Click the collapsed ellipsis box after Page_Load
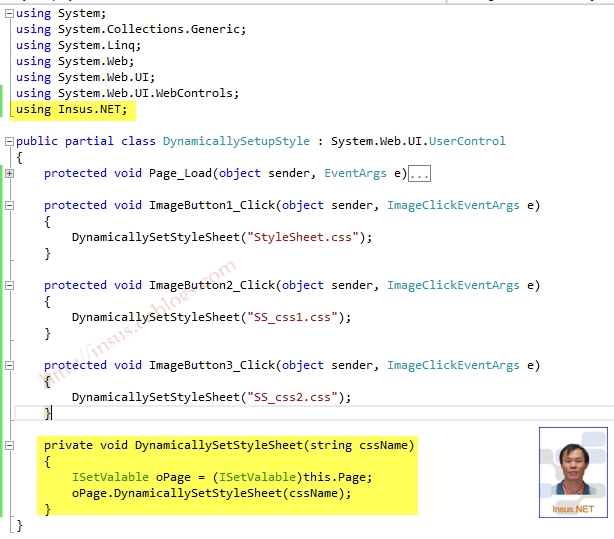Screen dimensions: 614x539 (419, 174)
